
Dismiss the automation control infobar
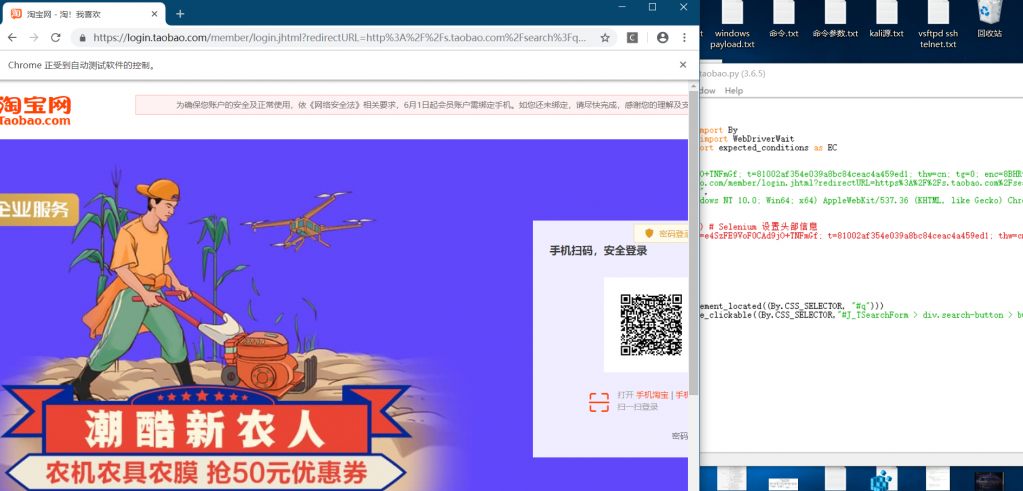[x=683, y=64]
